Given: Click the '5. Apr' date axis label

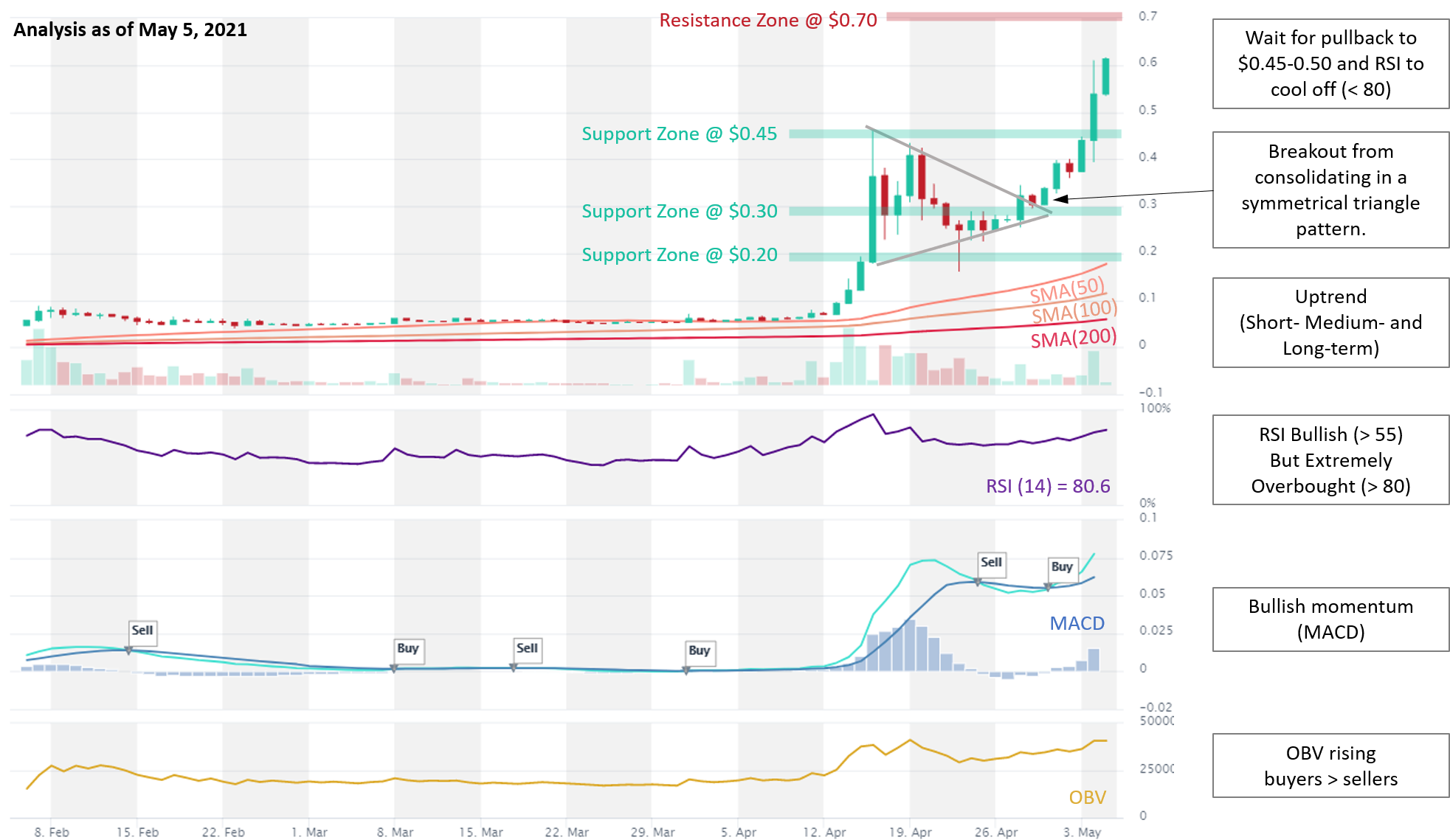Looking at the screenshot, I should [739, 832].
